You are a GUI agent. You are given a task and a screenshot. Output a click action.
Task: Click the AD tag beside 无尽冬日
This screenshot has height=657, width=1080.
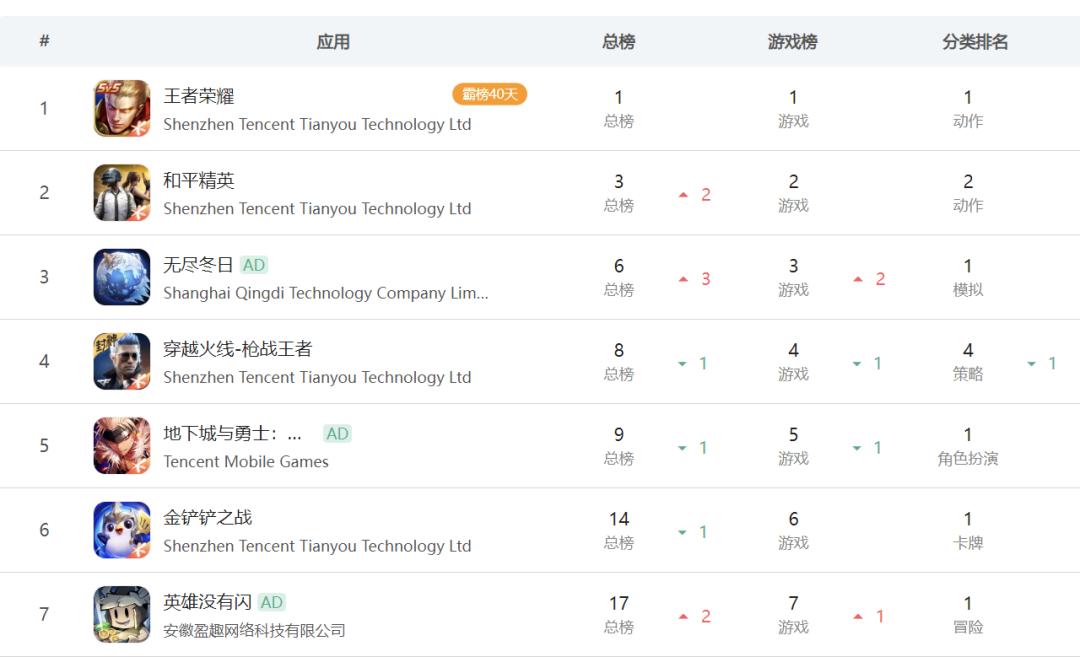[253, 265]
